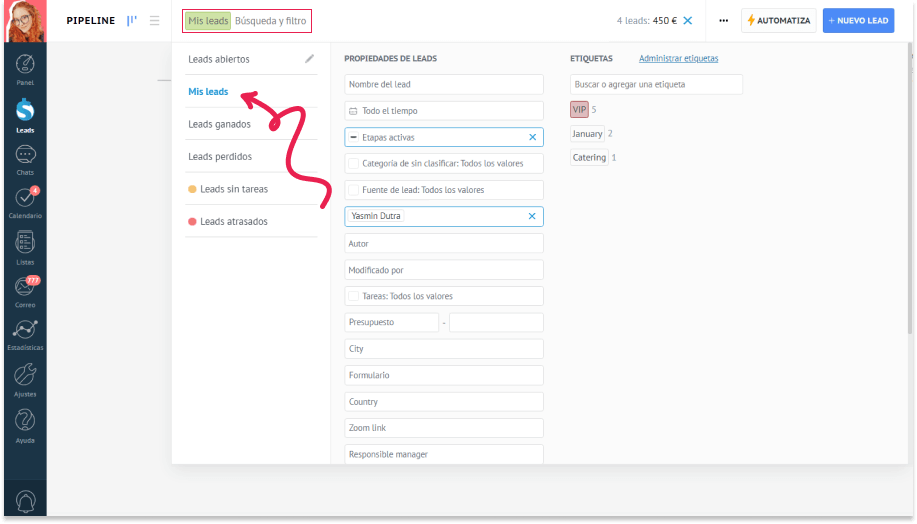Click the pencil edit icon beside Leads abiertos
The width and height of the screenshot is (917, 524).
[309, 59]
